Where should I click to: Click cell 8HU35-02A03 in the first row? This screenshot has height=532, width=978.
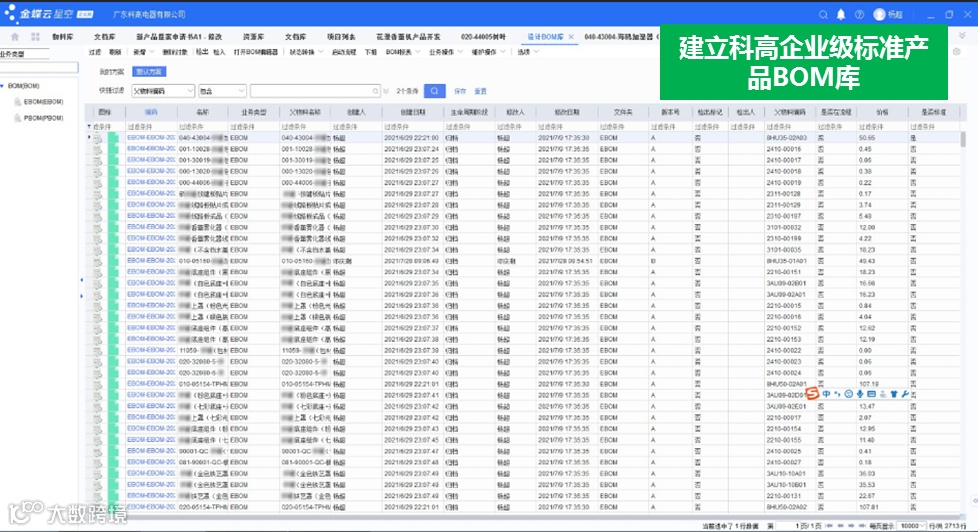click(787, 138)
